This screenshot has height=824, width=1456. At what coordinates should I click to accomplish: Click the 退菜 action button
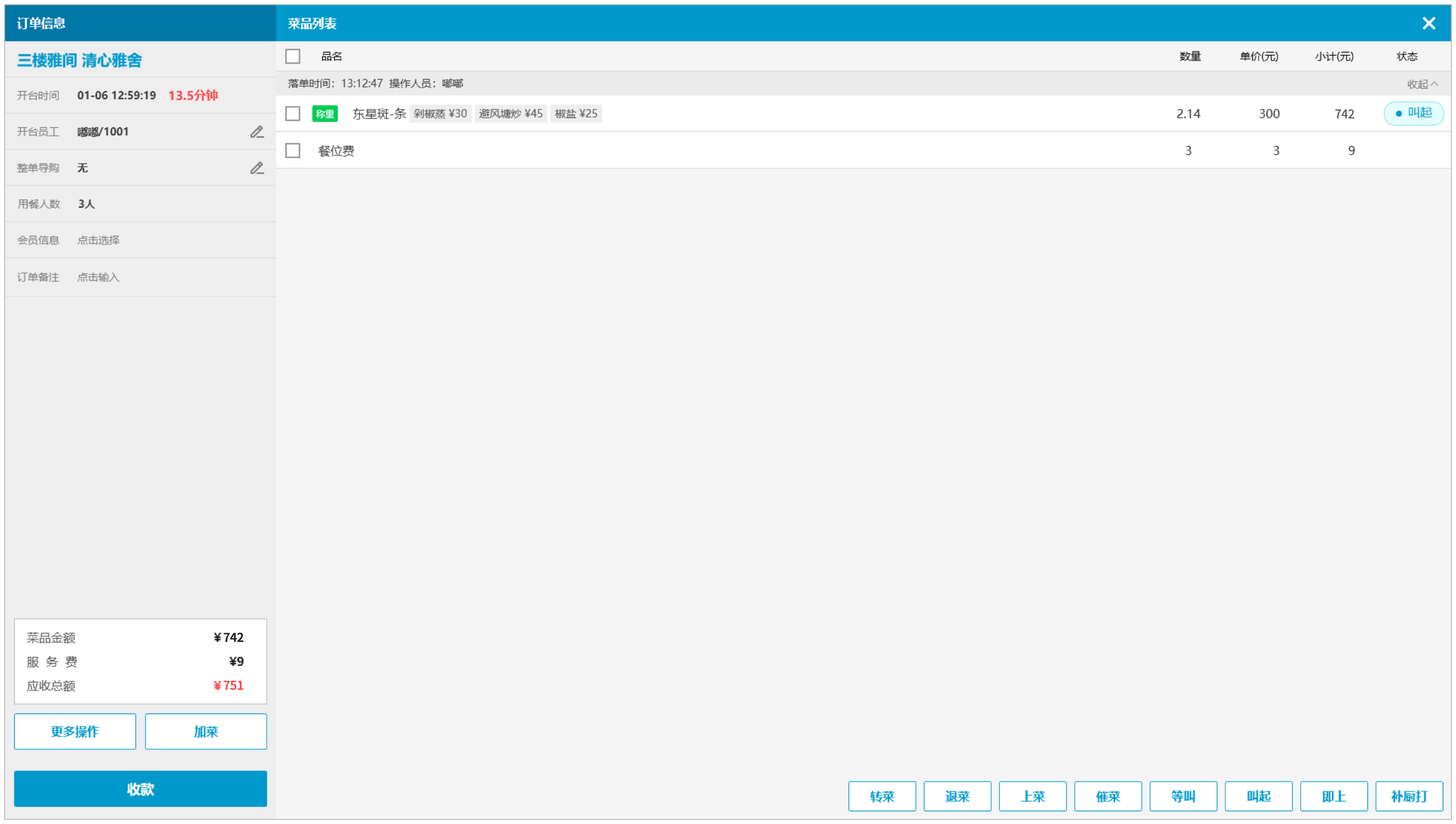957,795
